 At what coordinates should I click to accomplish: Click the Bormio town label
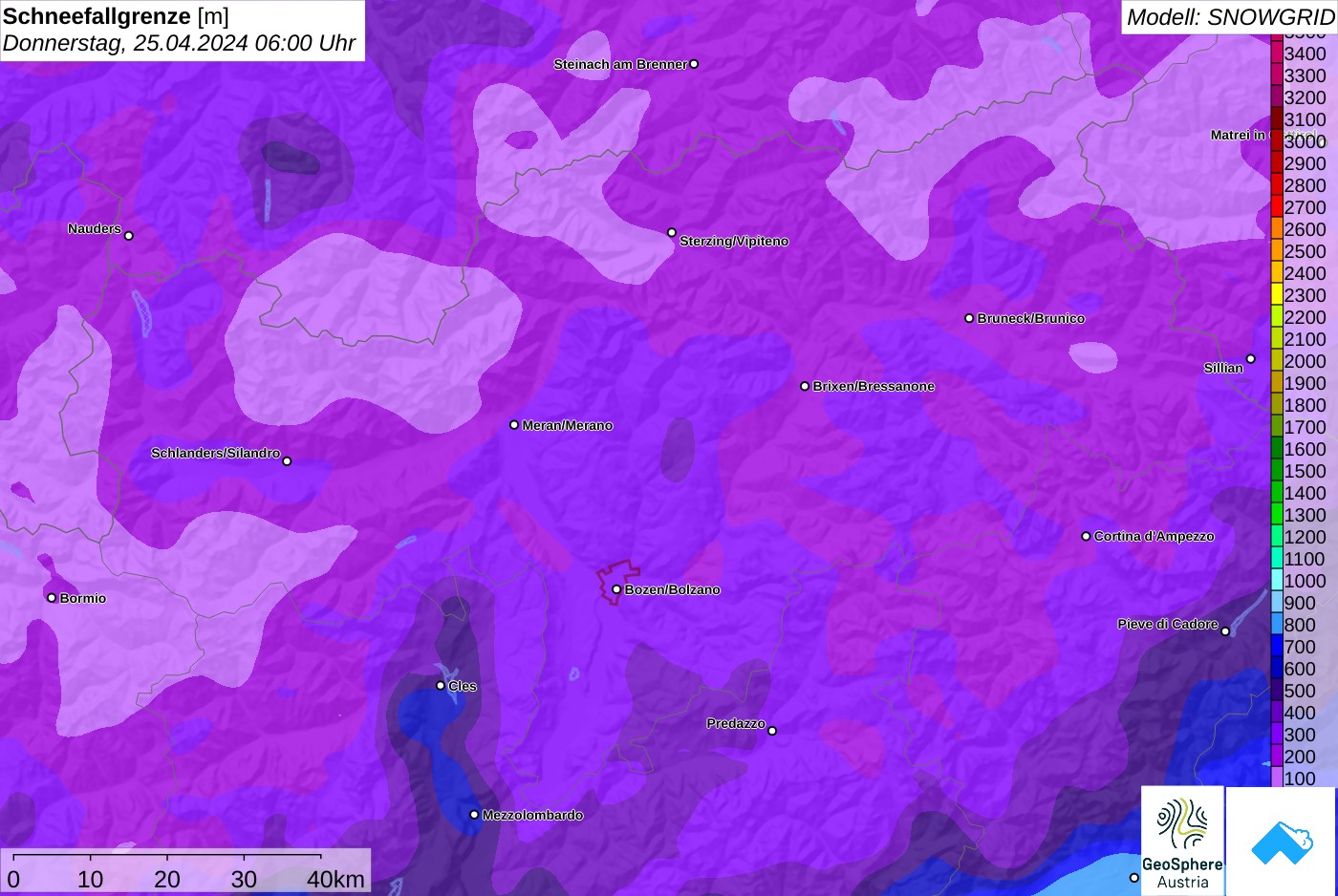tap(83, 598)
